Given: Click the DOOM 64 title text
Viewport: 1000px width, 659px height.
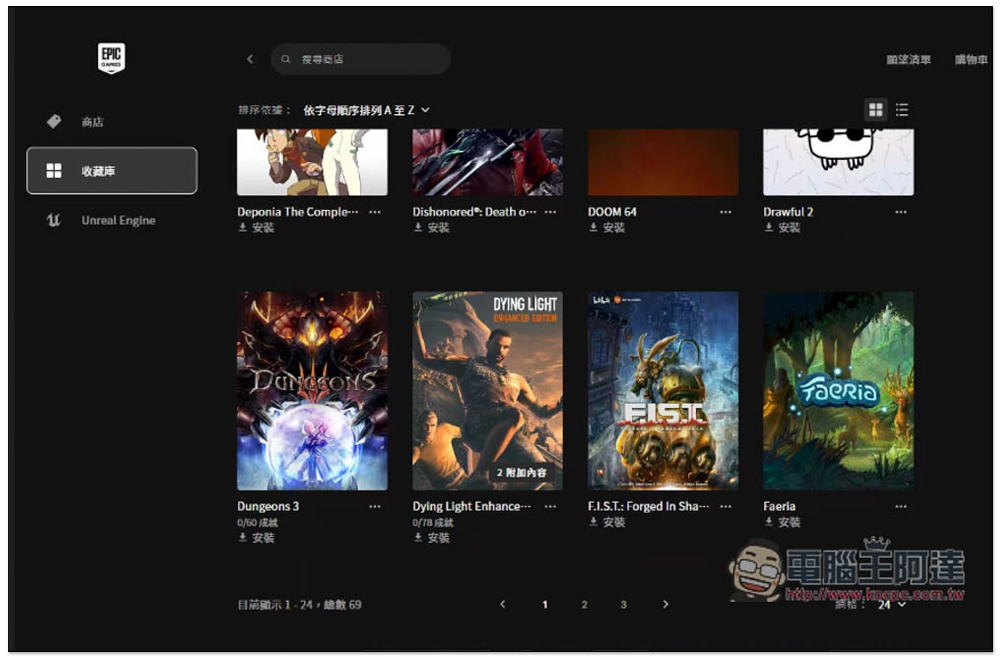Looking at the screenshot, I should (x=612, y=212).
